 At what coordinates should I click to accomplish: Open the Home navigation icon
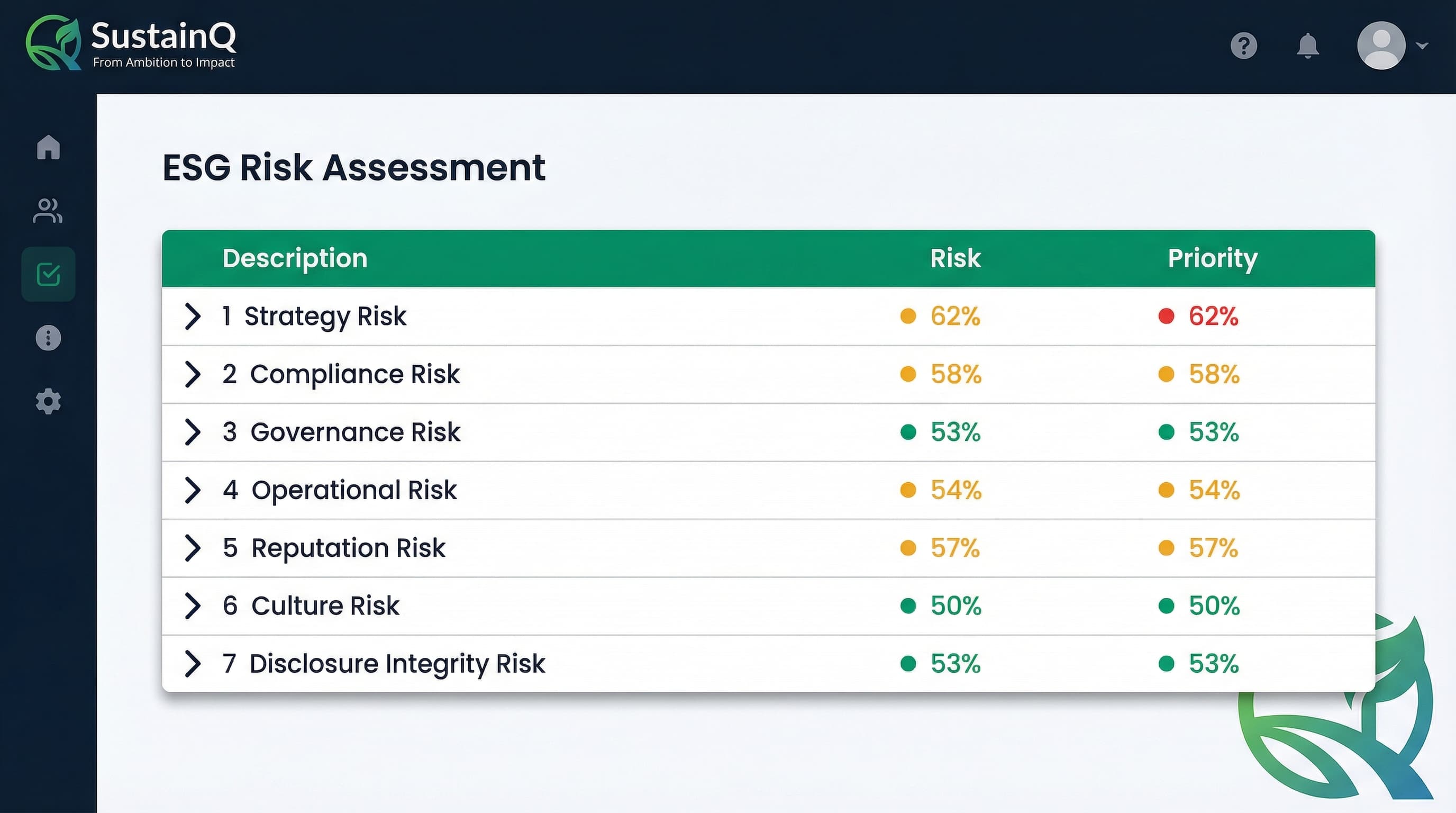click(x=48, y=147)
